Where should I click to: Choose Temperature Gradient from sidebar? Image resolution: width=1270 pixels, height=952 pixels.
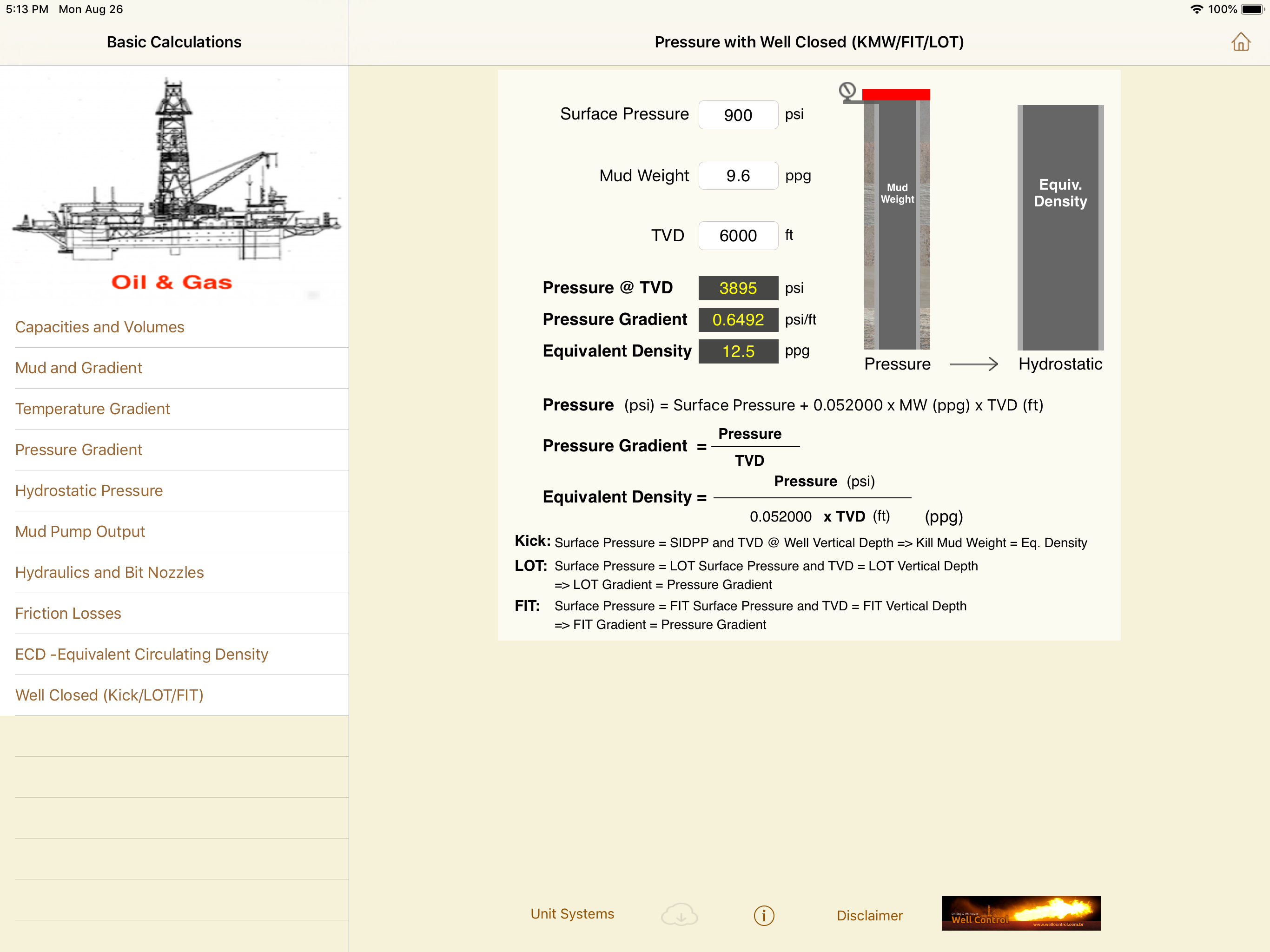[93, 409]
